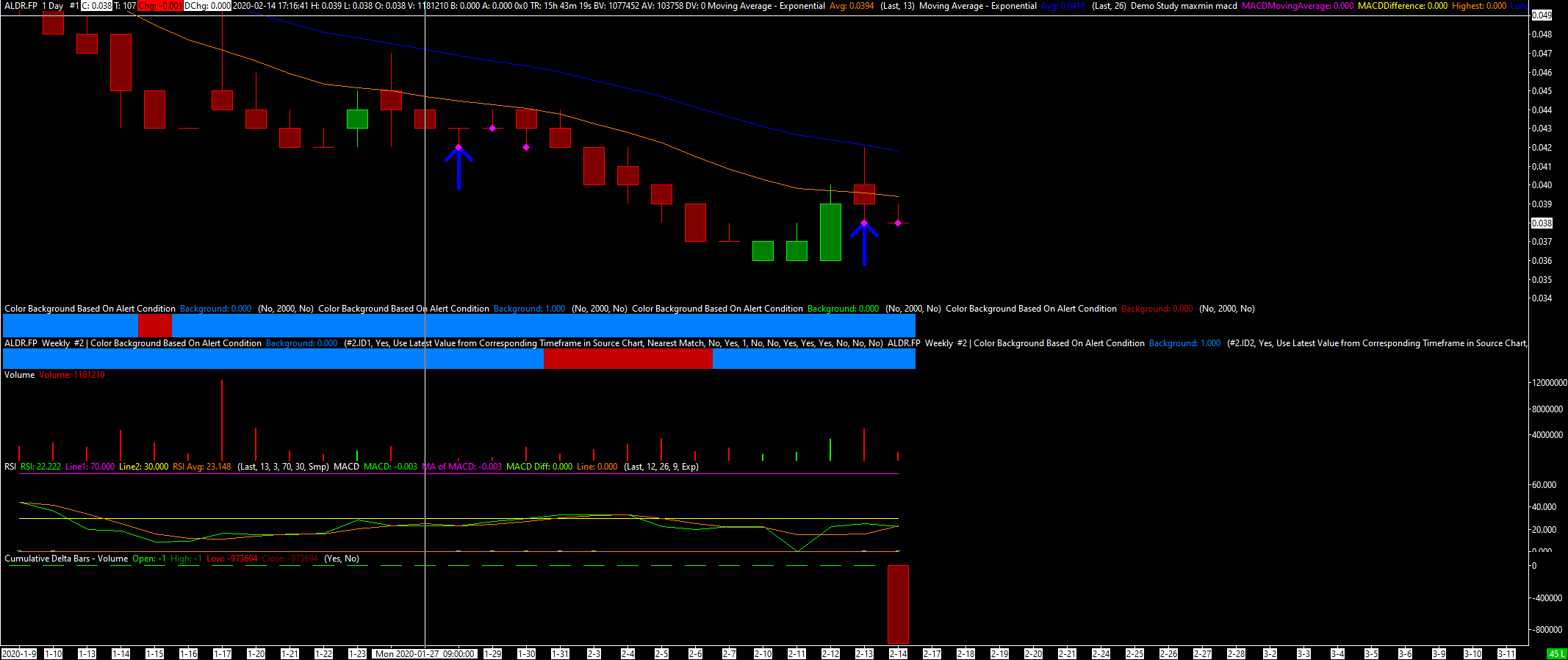Click the 1-23 date label on time axis
Screen dimensions: 1568x660
357,654
